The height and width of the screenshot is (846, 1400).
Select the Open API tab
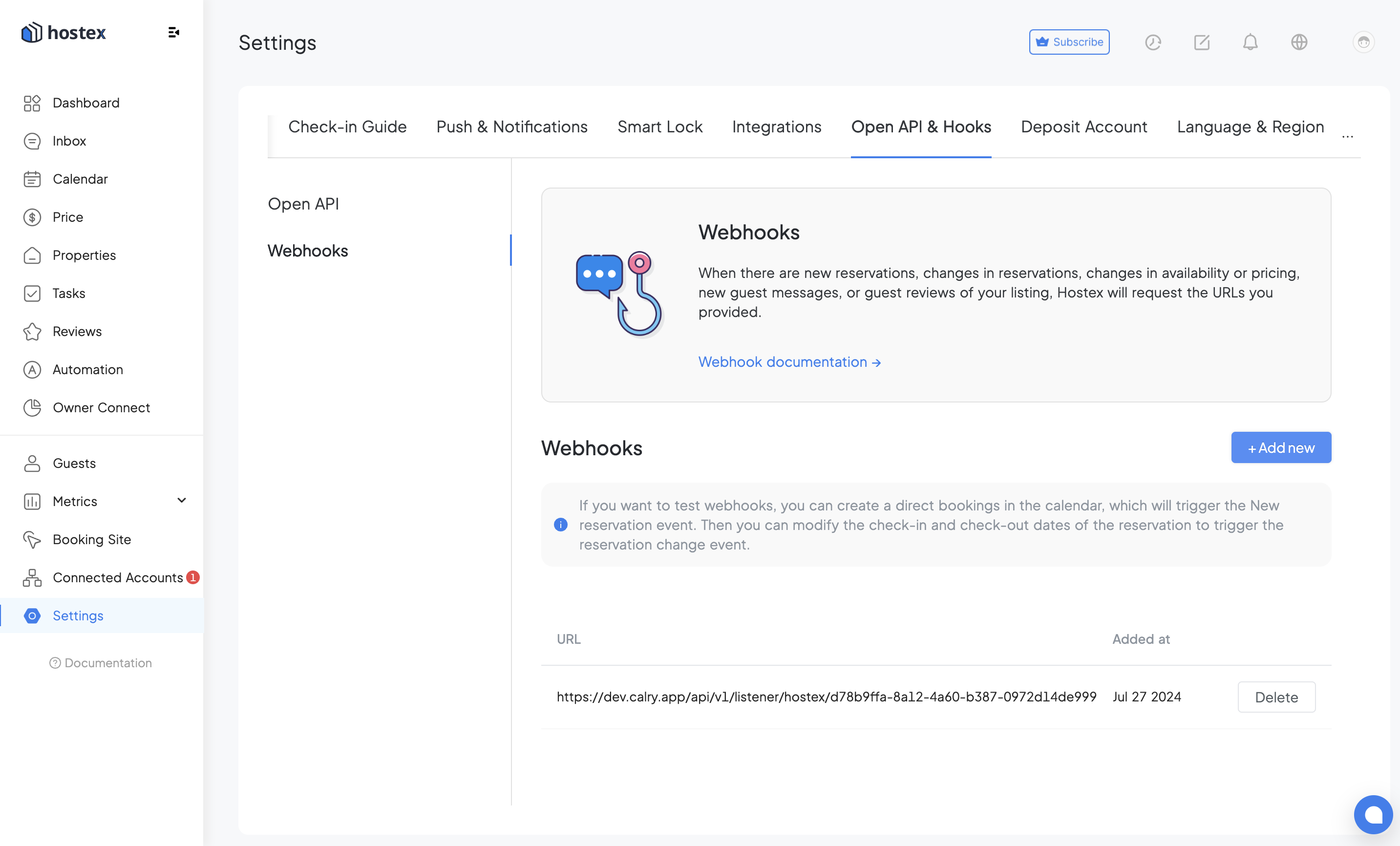point(303,203)
